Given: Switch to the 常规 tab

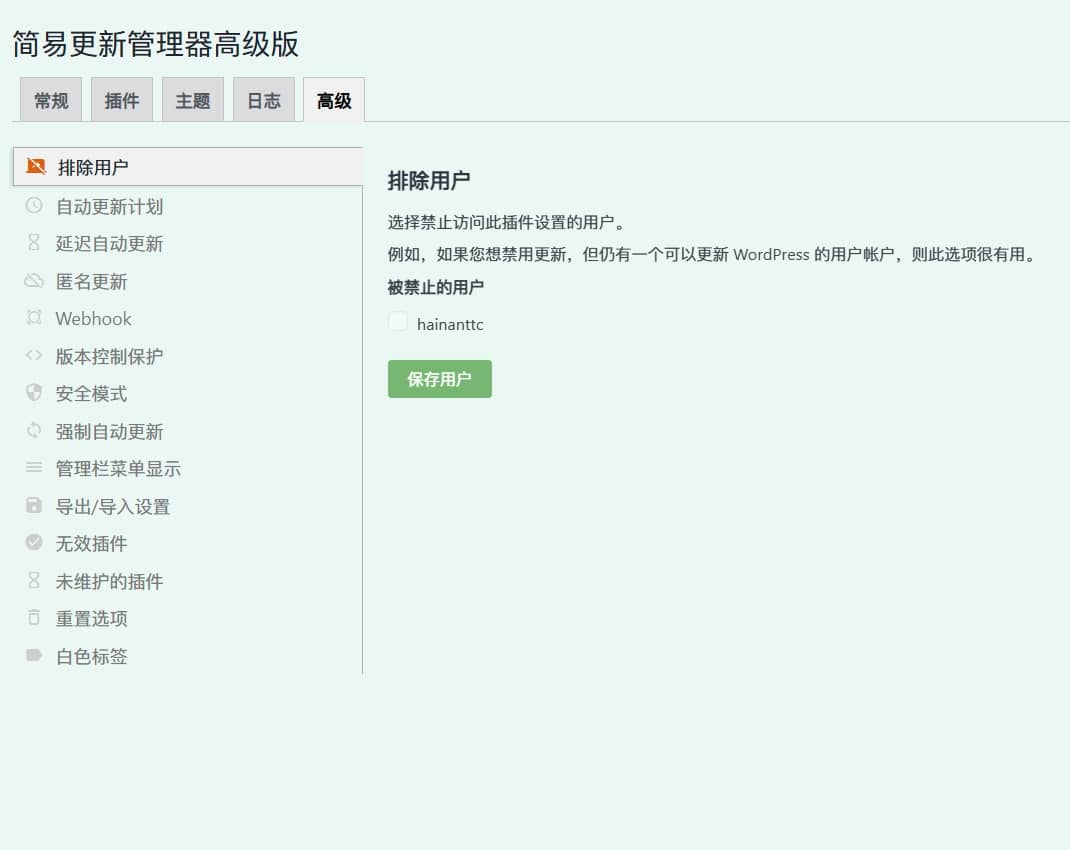Looking at the screenshot, I should tap(51, 100).
